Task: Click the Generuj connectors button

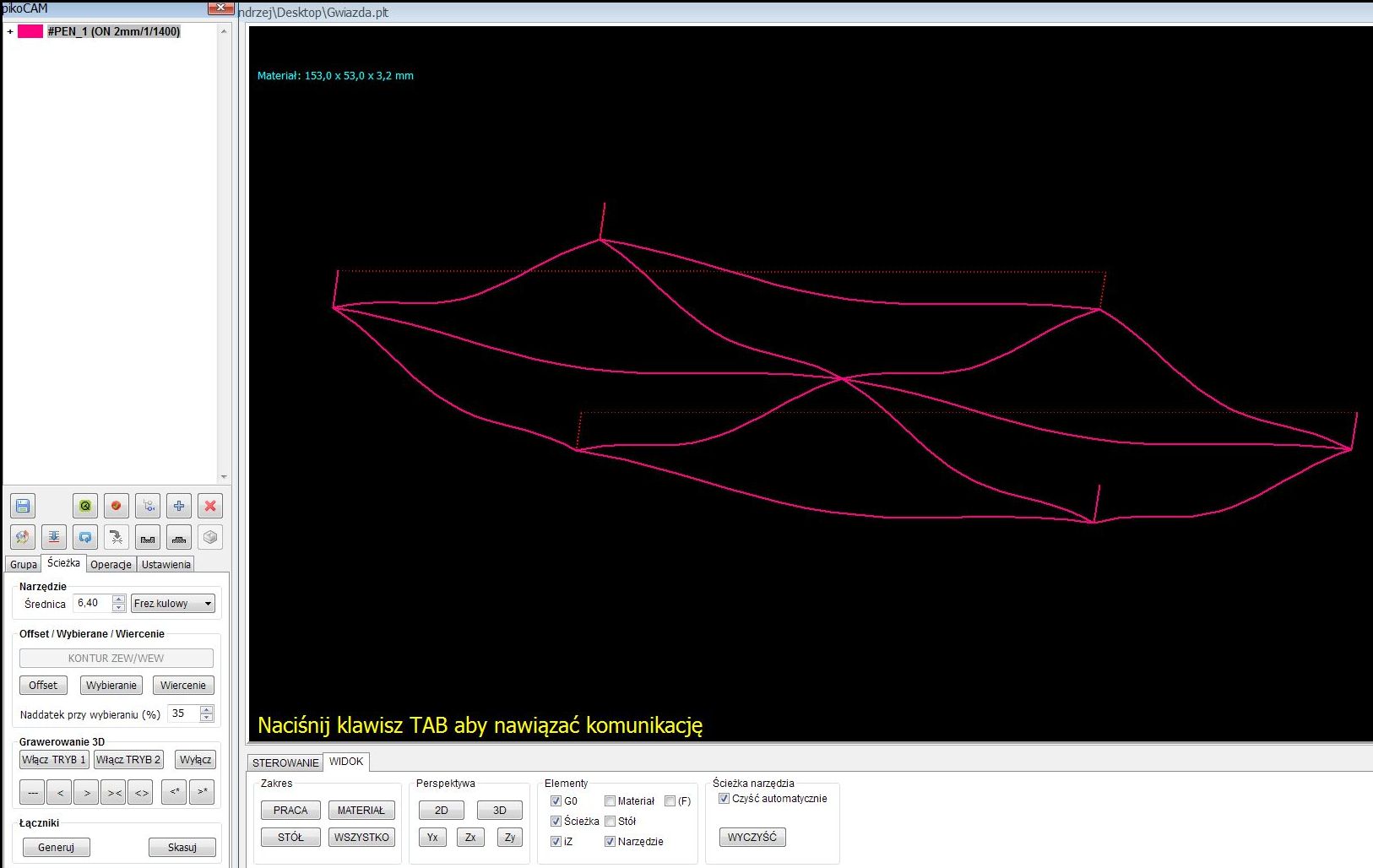Action: tap(56, 847)
